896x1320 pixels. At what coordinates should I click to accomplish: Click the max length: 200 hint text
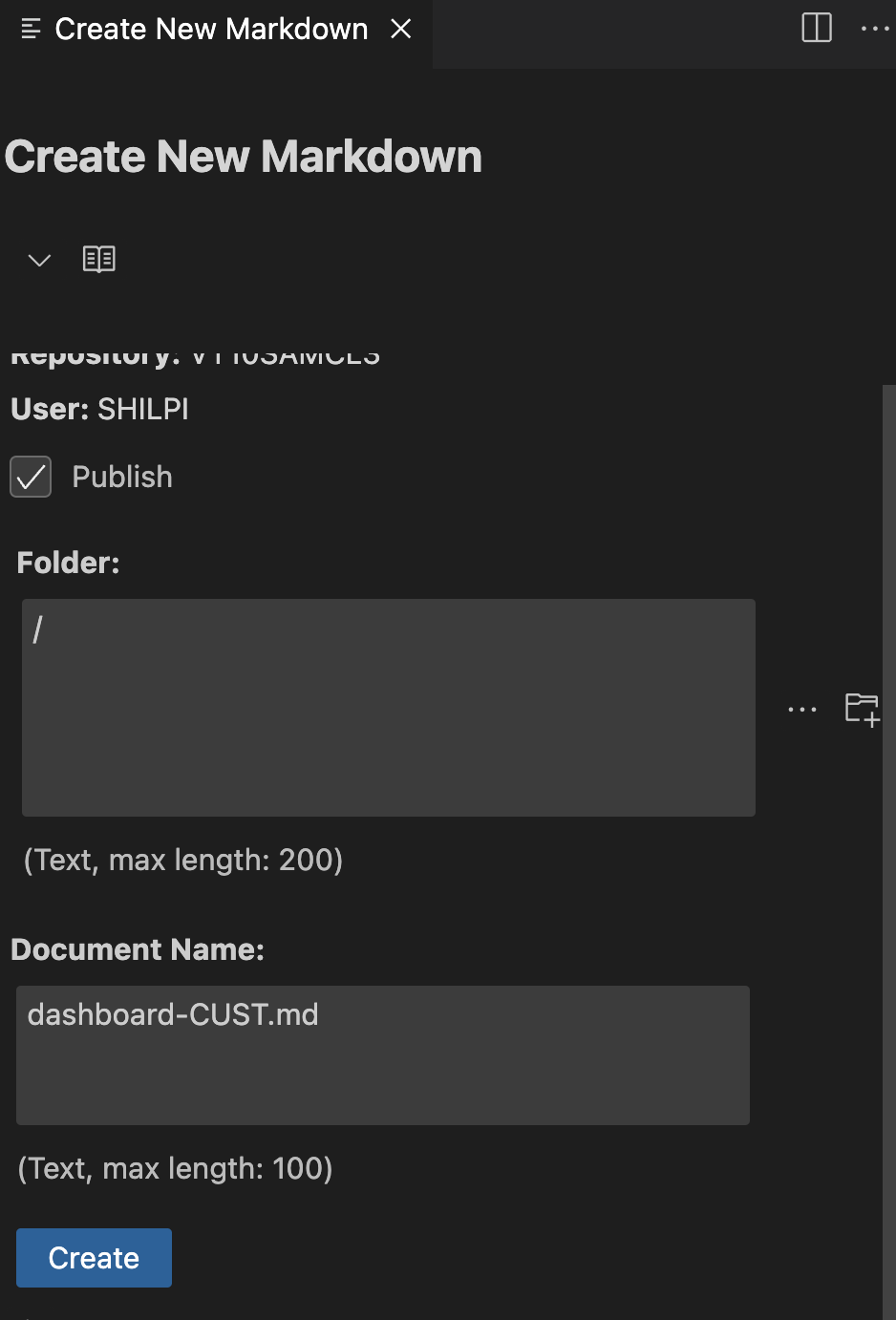(183, 860)
